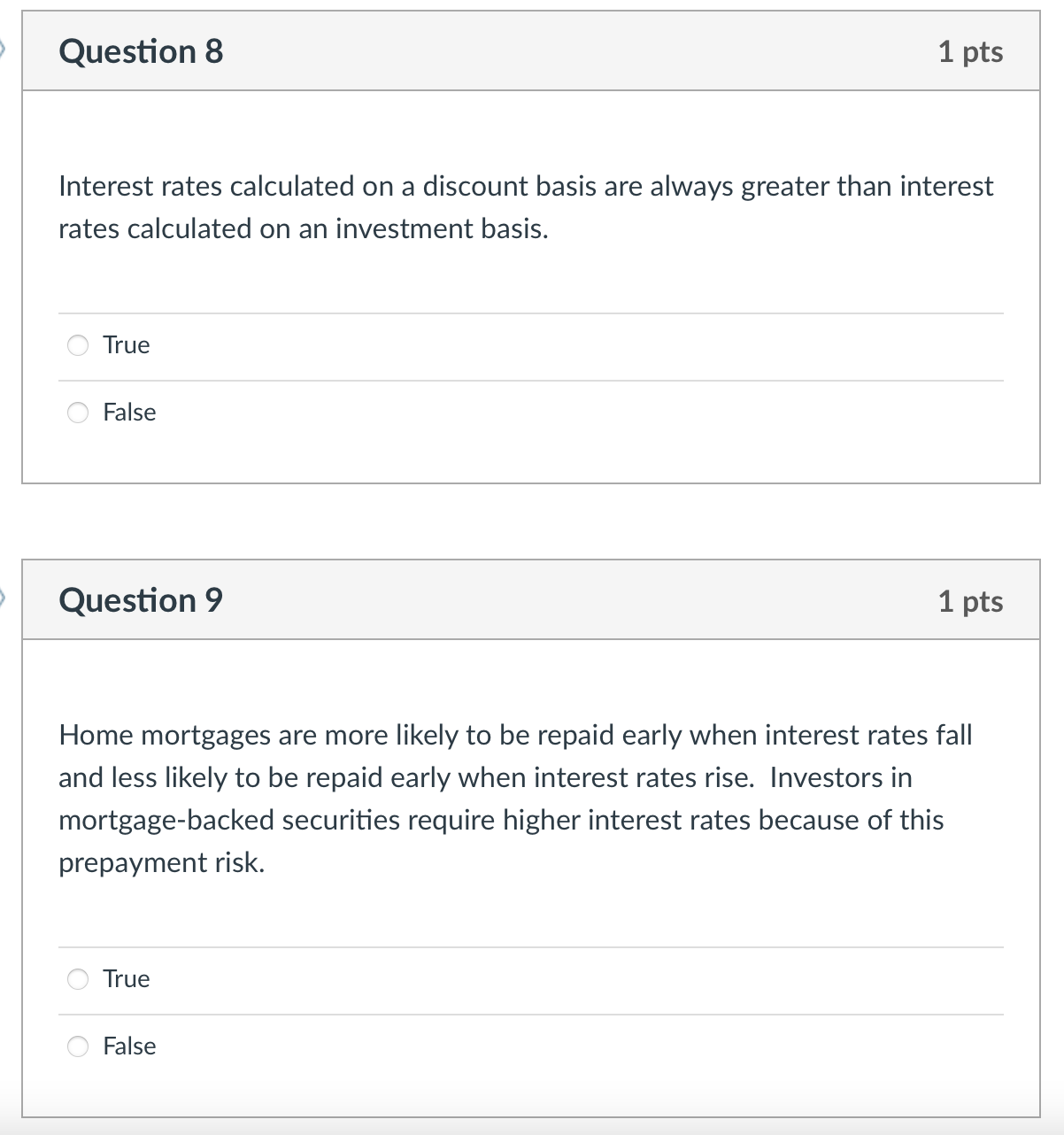Click the True label text in Question 9
The height and width of the screenshot is (1135, 1064).
tap(126, 979)
